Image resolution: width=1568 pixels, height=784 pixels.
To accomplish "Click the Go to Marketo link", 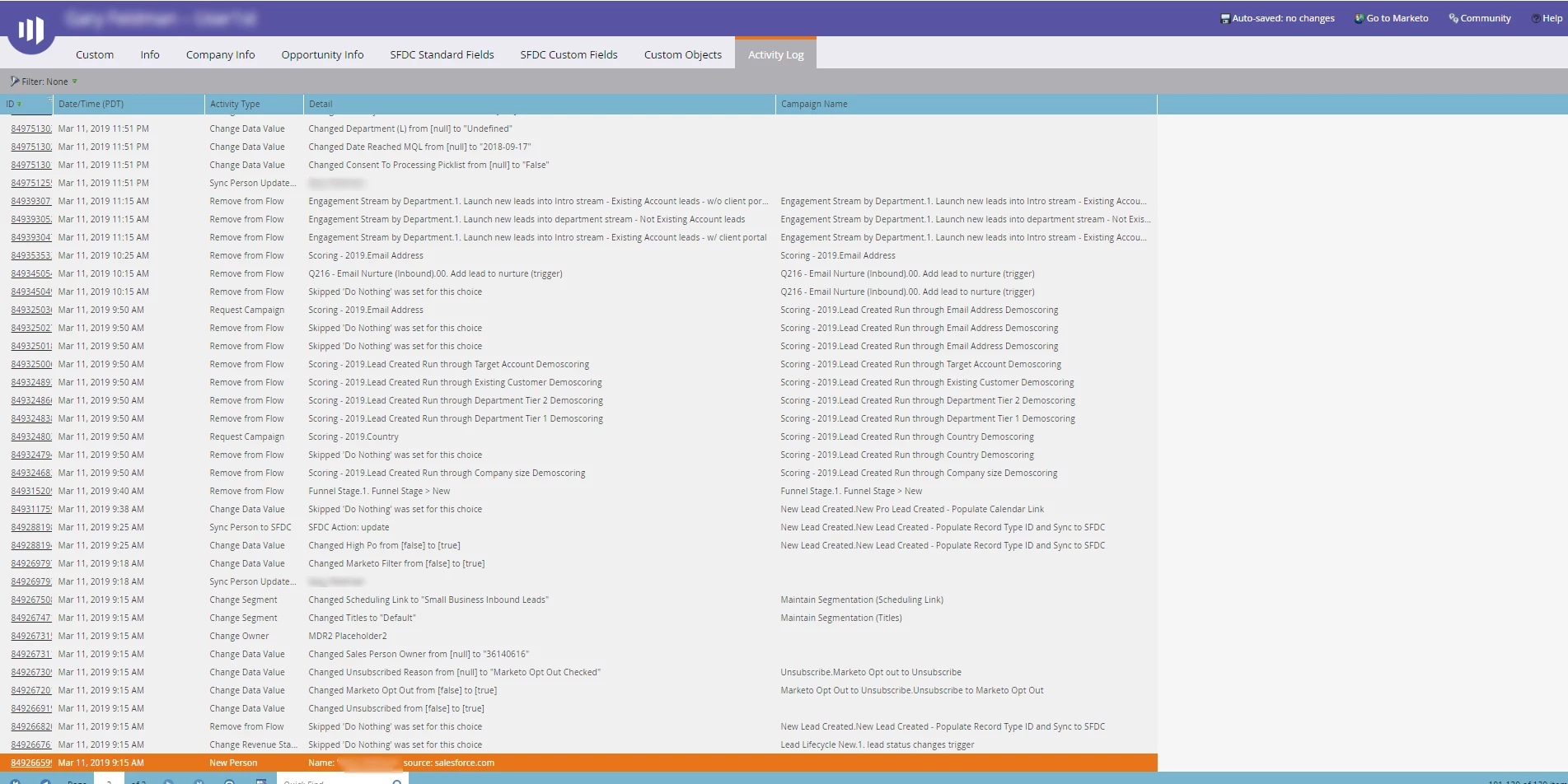I will (x=1397, y=18).
